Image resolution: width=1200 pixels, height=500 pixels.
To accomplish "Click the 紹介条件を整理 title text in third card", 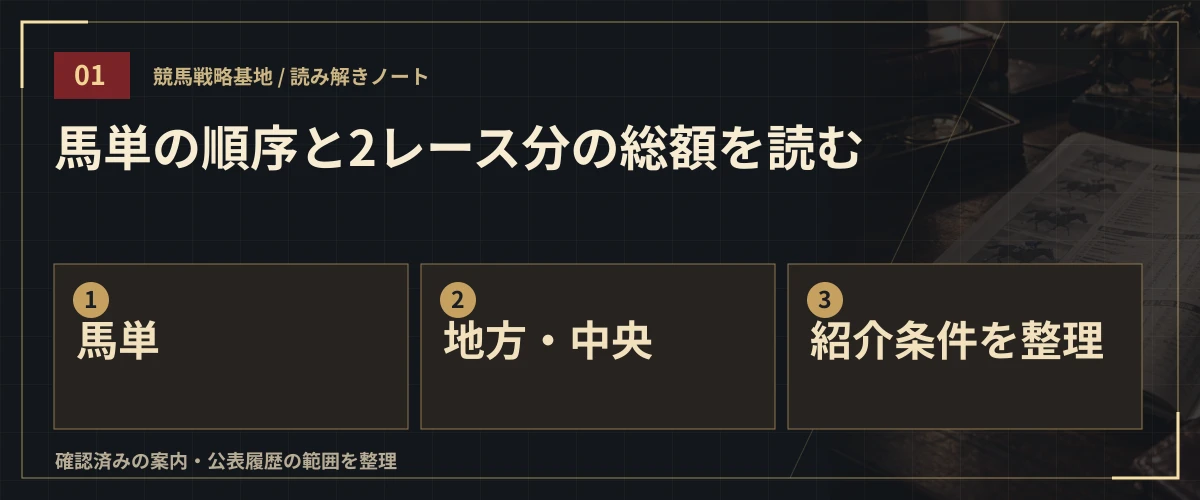I will point(957,342).
